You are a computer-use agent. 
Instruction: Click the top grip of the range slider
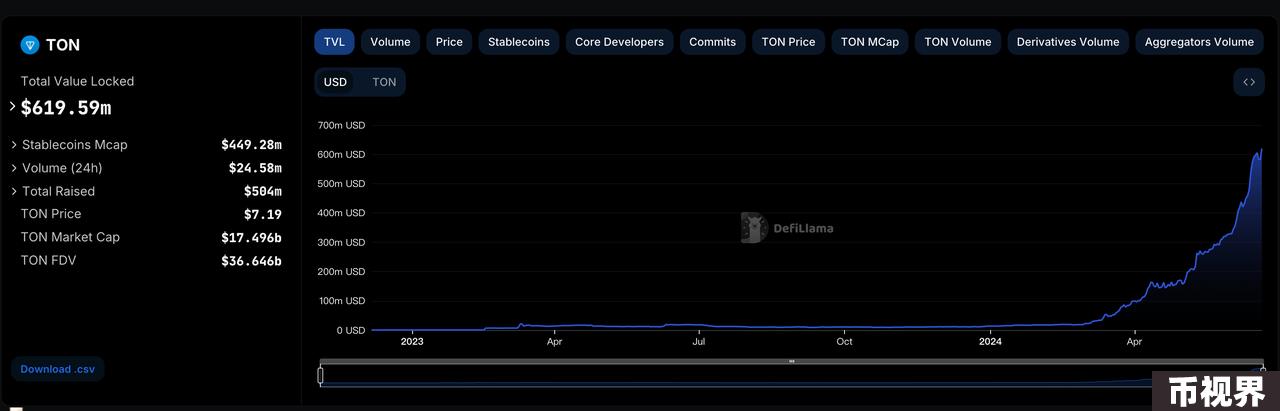(x=792, y=361)
